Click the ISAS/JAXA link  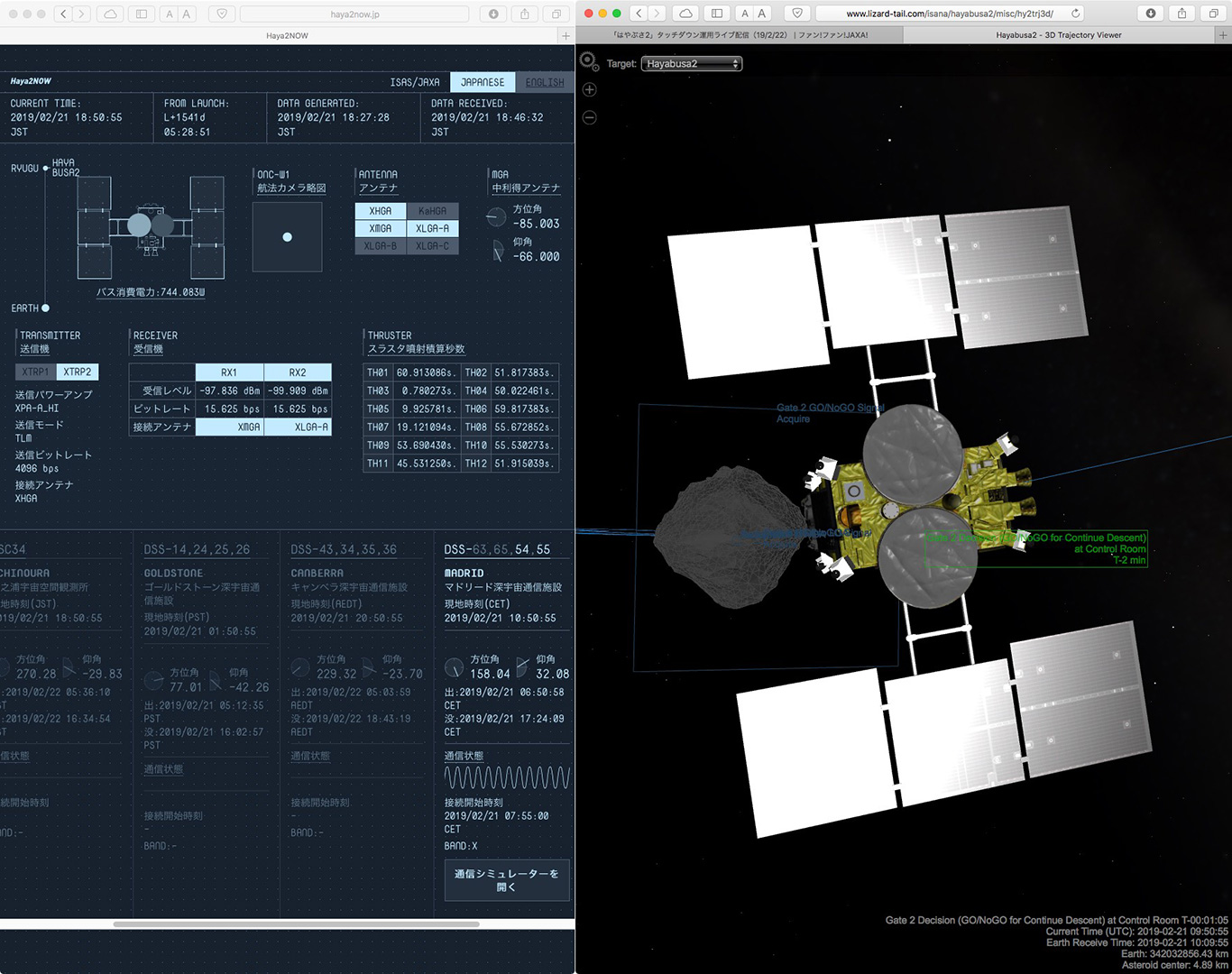[415, 82]
